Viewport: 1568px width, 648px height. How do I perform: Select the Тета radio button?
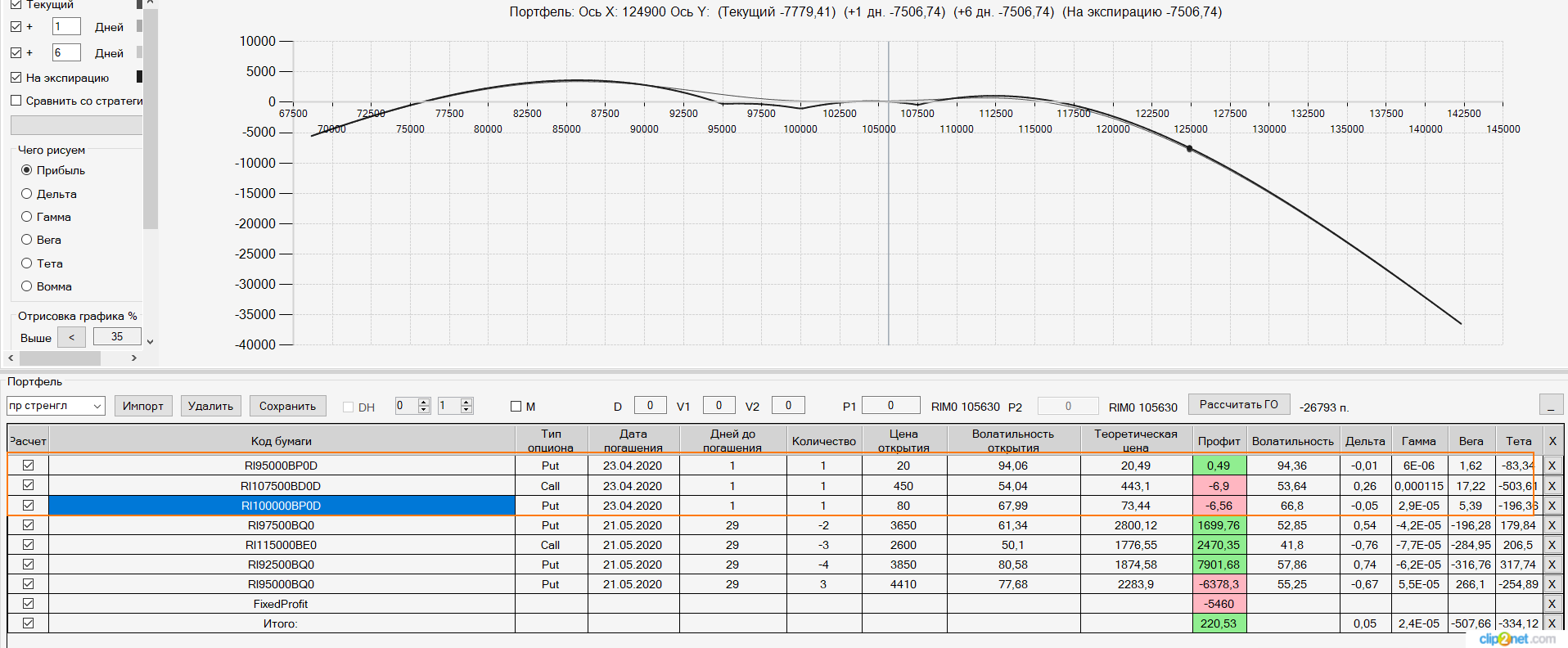coord(27,263)
